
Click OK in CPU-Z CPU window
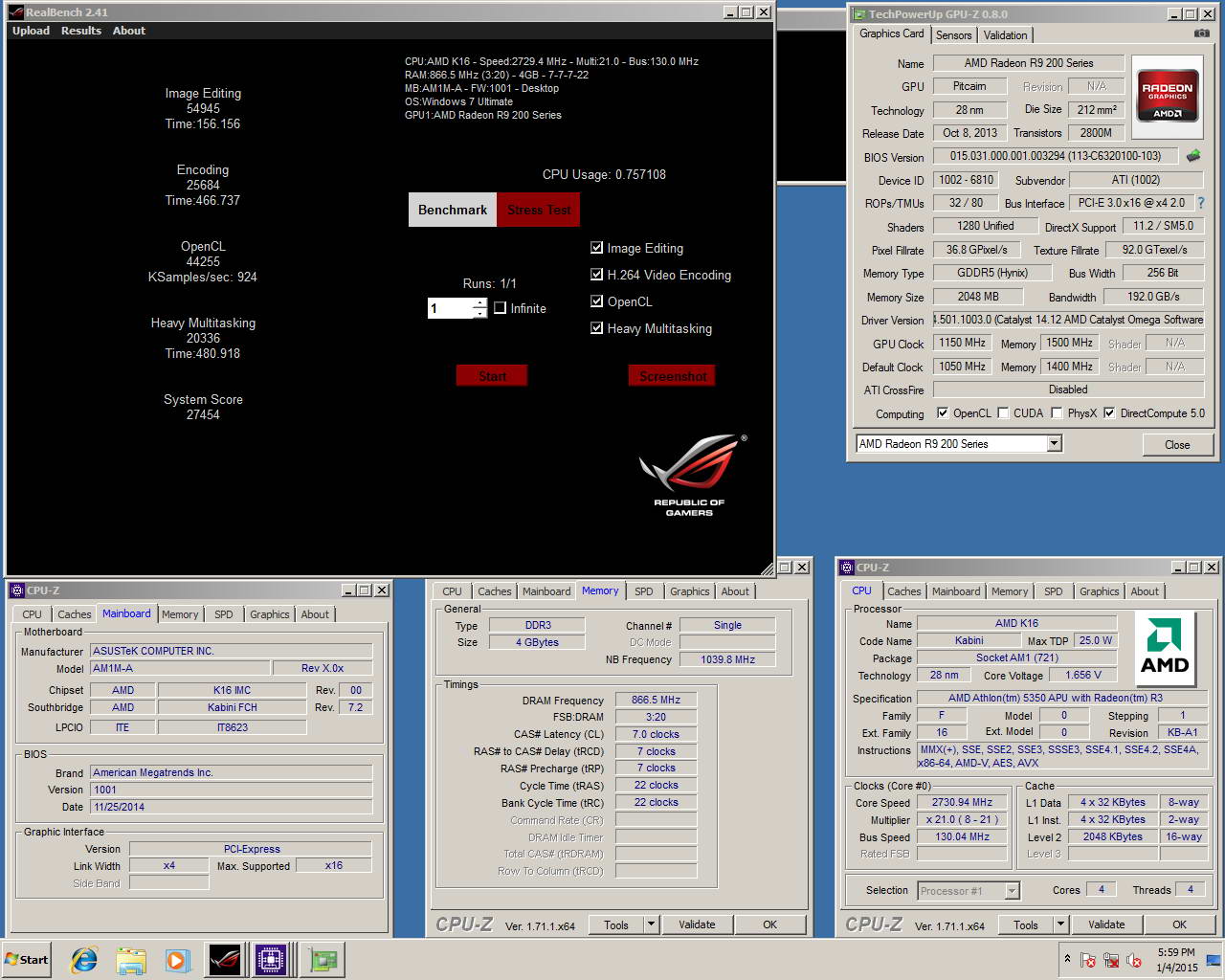click(1179, 924)
